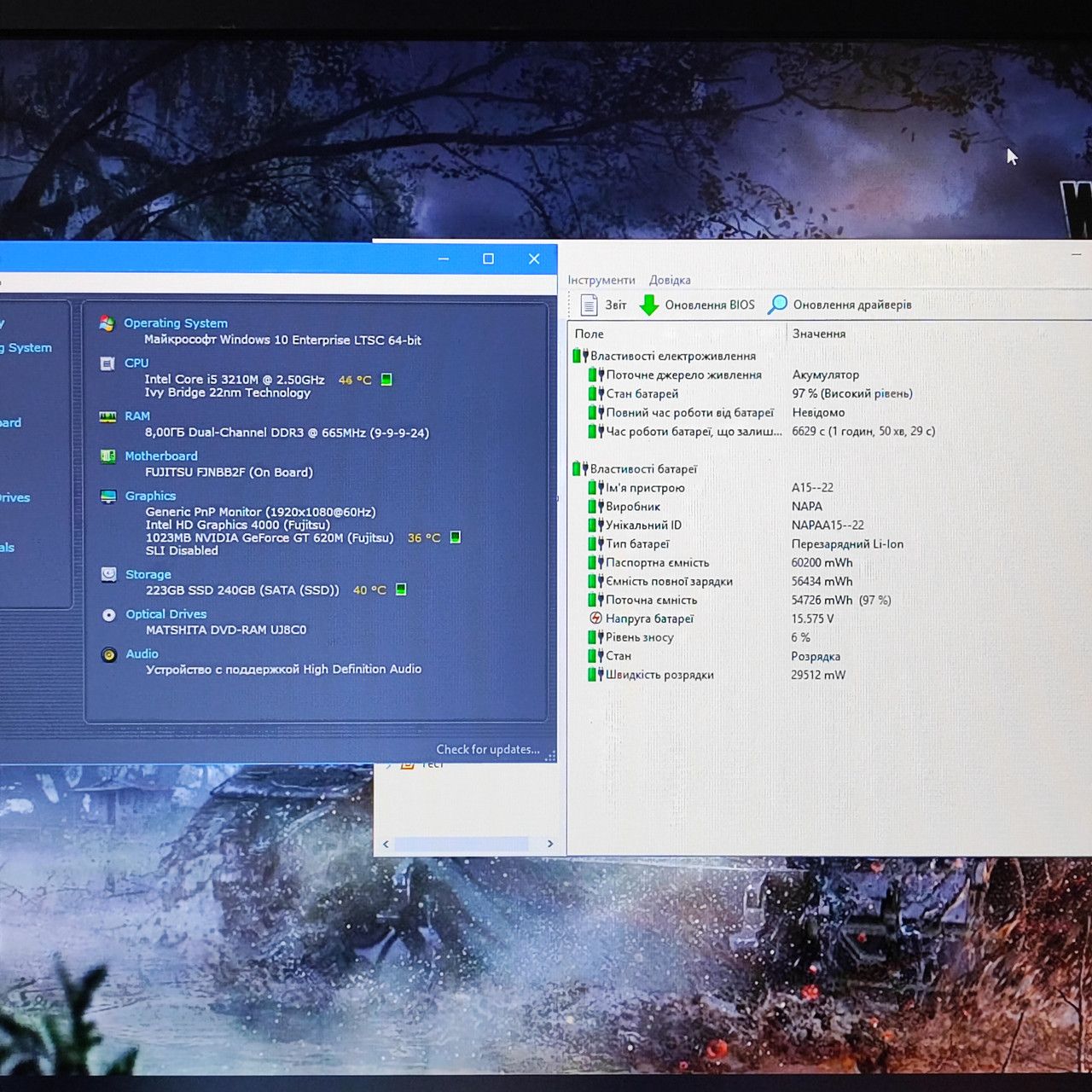This screenshot has width=1092, height=1092.
Task: Click the RAM module icon in Speccy
Action: 107,417
